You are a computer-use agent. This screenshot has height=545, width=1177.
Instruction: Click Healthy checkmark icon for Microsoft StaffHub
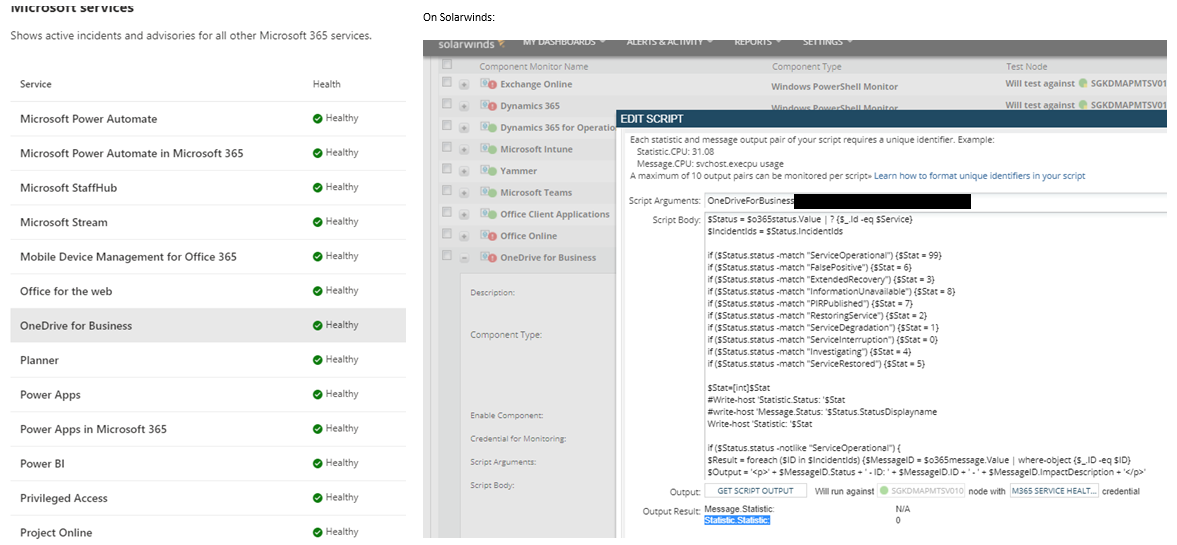point(318,188)
